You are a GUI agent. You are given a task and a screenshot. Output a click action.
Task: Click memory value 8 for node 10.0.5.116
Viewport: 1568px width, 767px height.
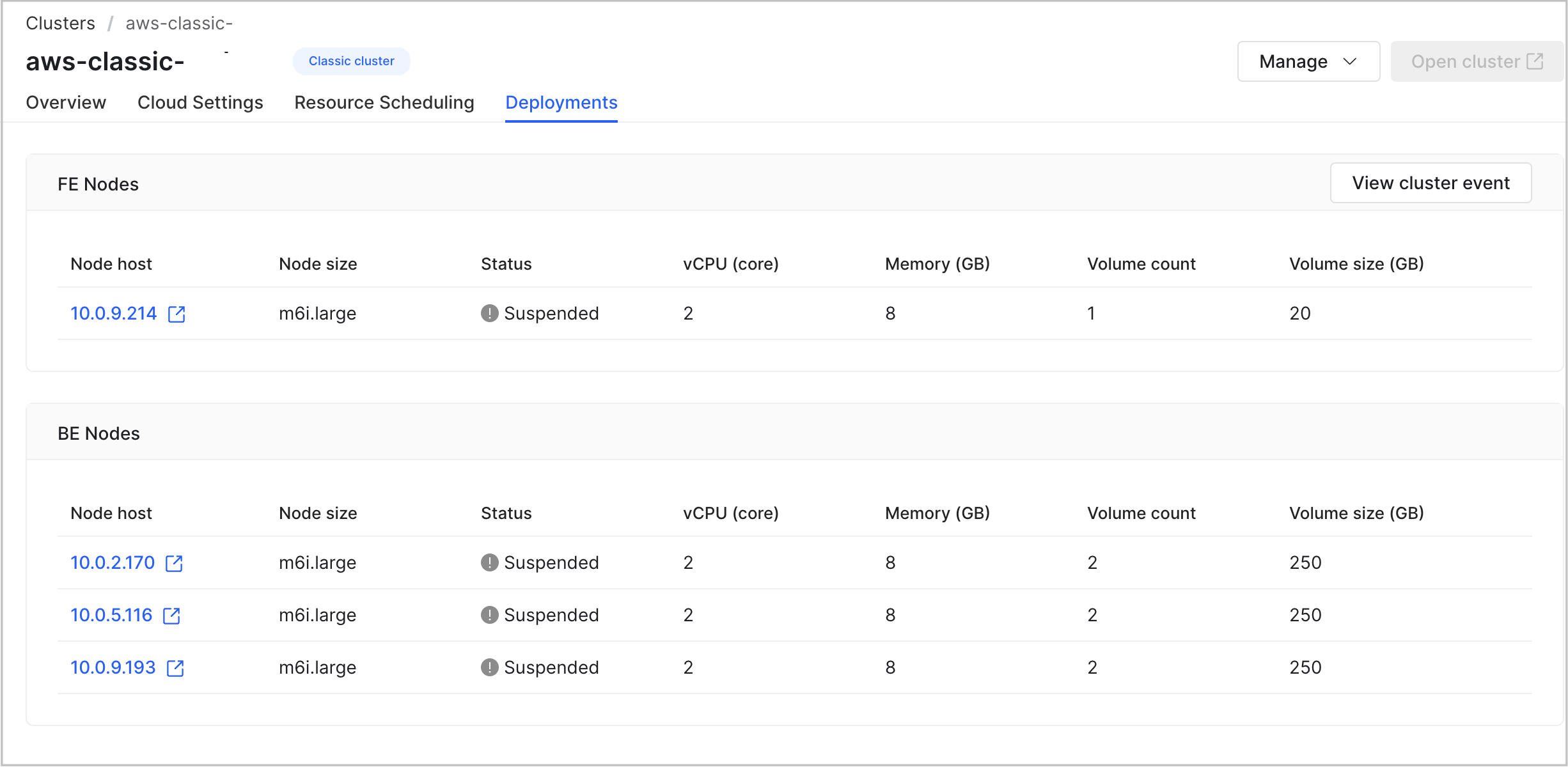coord(890,615)
